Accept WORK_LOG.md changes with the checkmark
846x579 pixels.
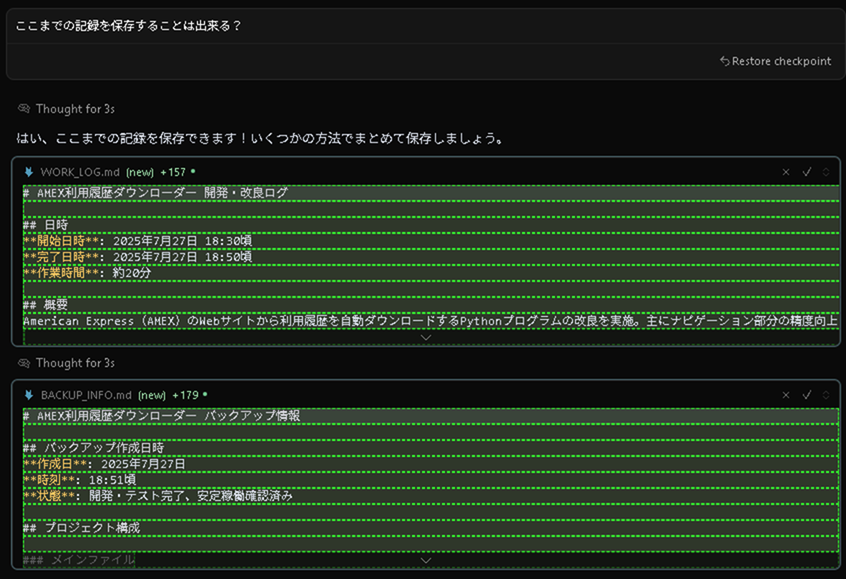pyautogui.click(x=807, y=172)
